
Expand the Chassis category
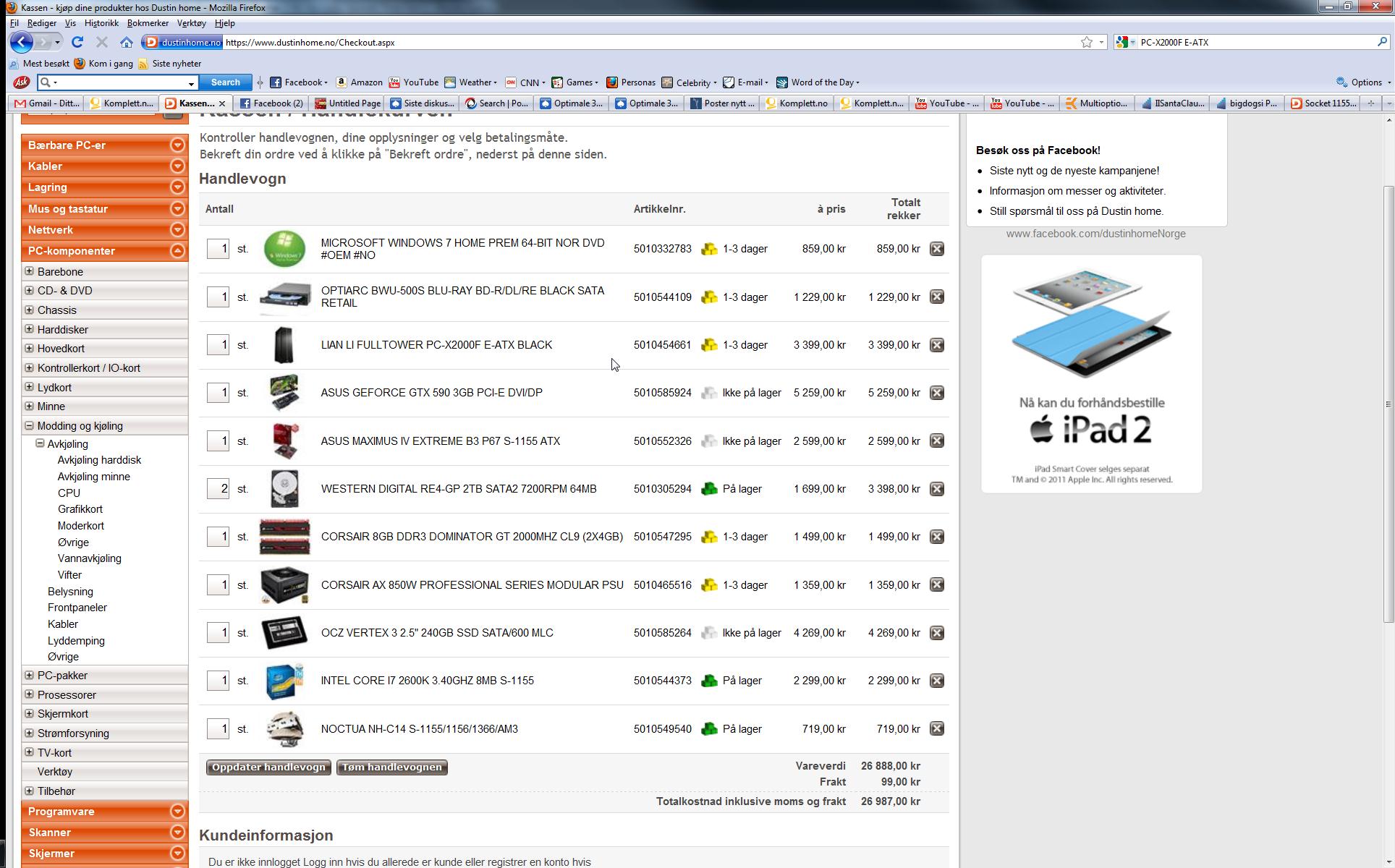29,310
